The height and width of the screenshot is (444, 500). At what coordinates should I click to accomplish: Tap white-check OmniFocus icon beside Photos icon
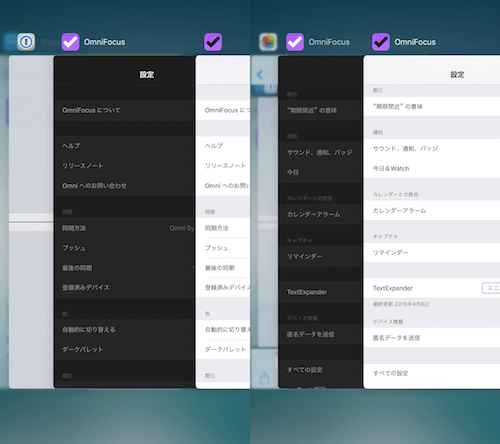295,42
